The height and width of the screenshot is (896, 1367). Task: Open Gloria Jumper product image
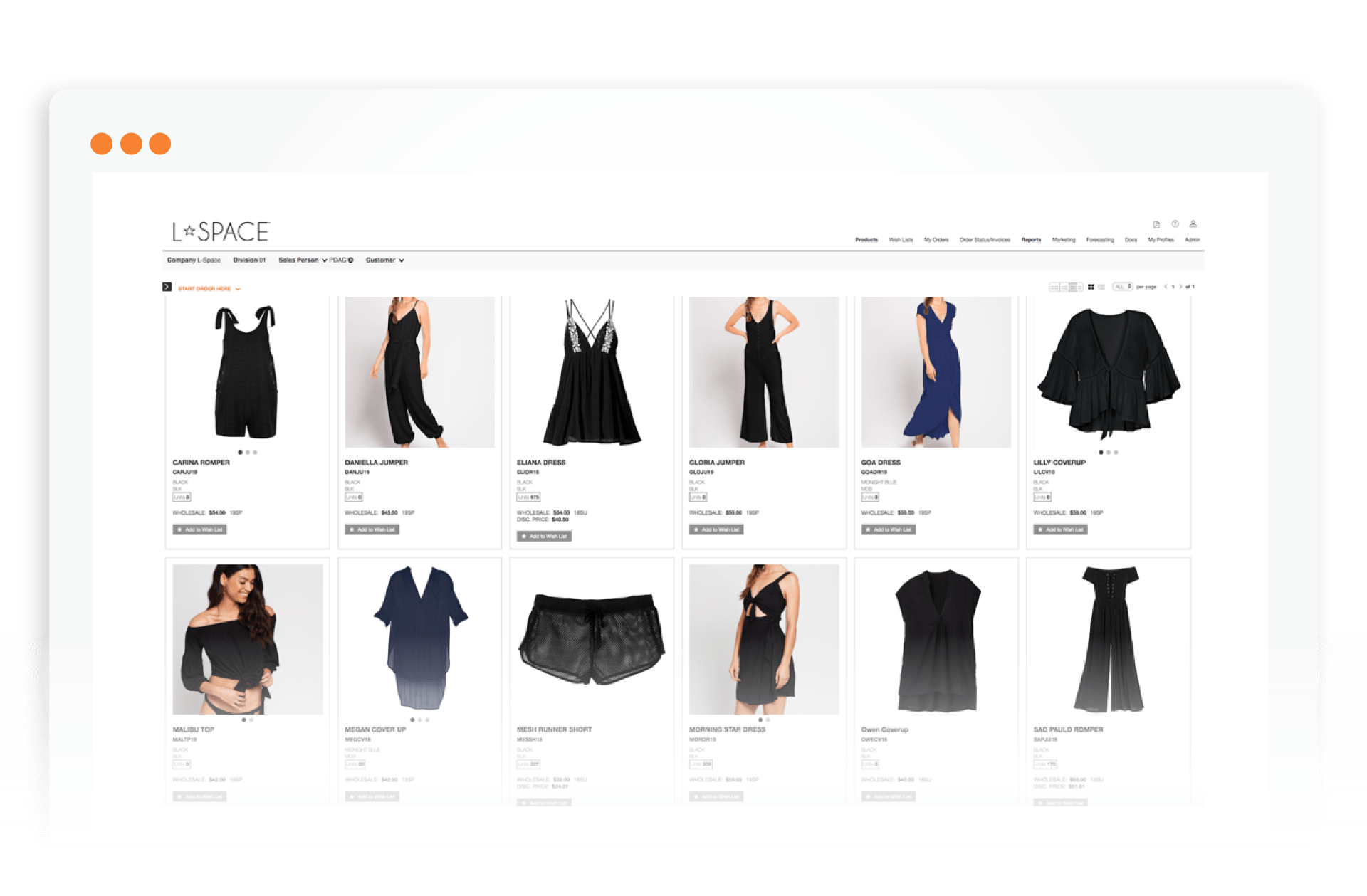[x=764, y=372]
